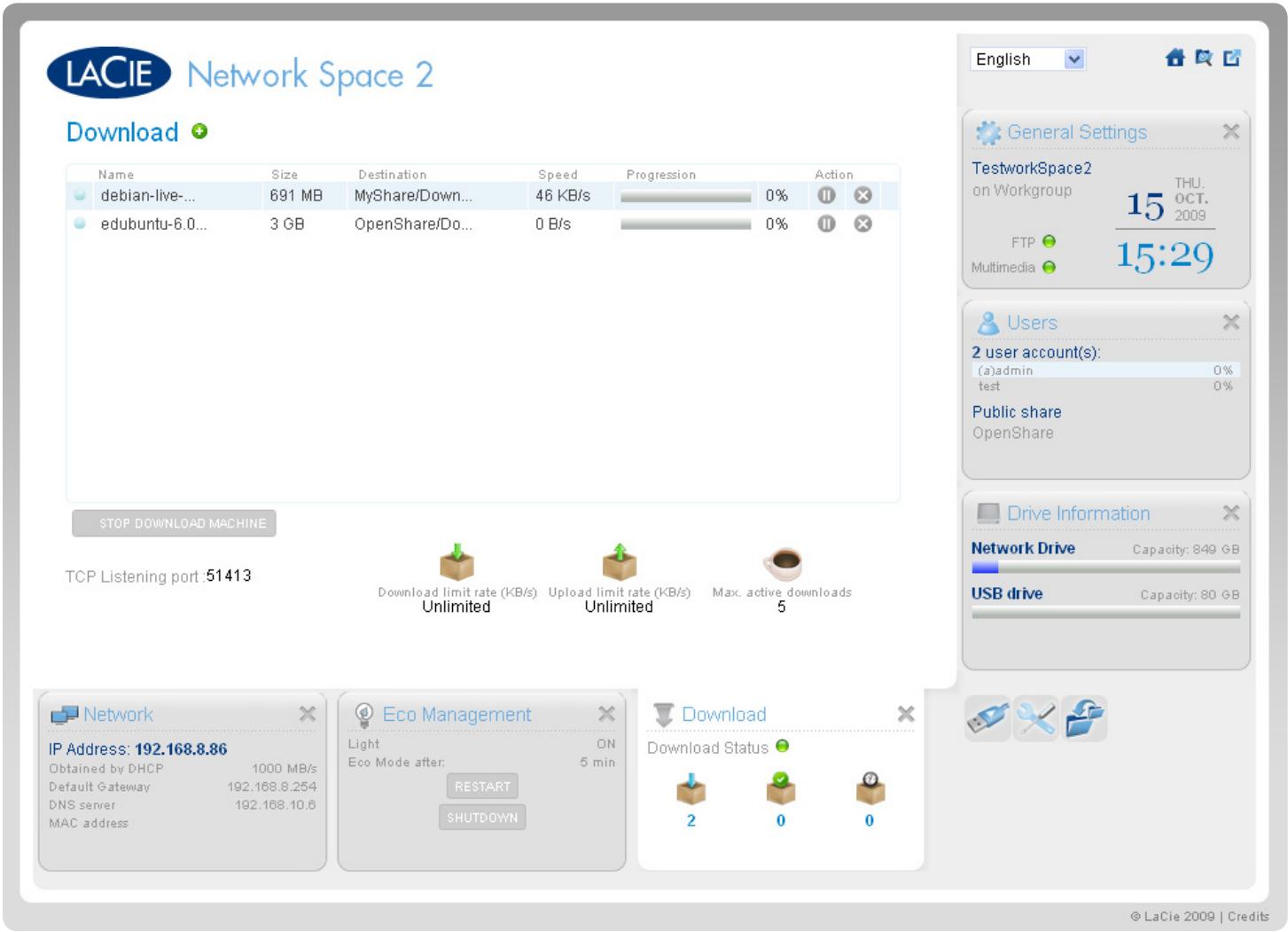Click the logout icon at top right

click(1232, 59)
